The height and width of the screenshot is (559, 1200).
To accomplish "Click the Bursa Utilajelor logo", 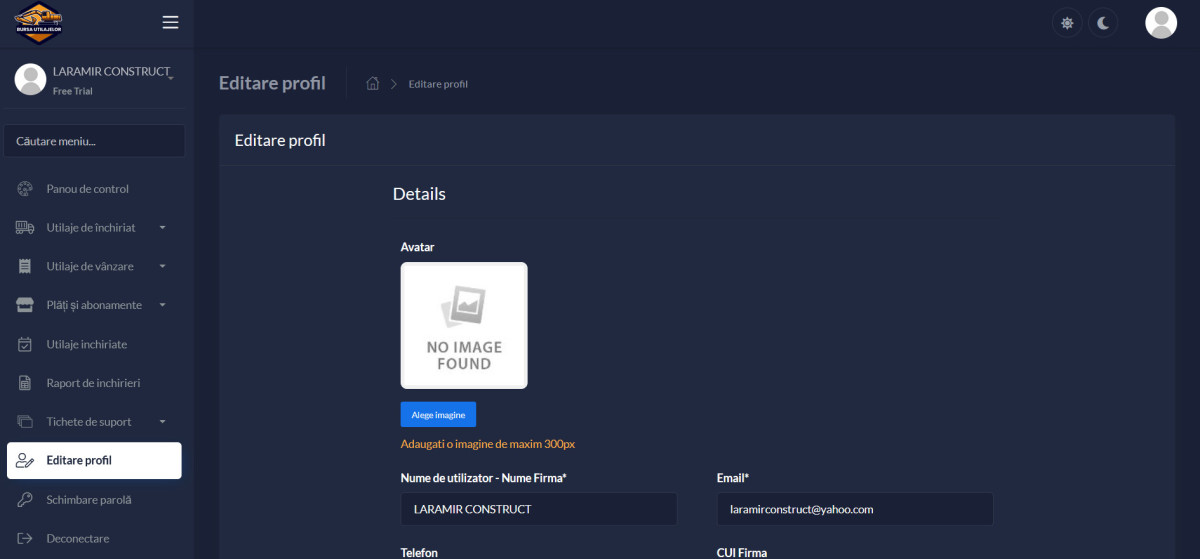I will [38, 22].
